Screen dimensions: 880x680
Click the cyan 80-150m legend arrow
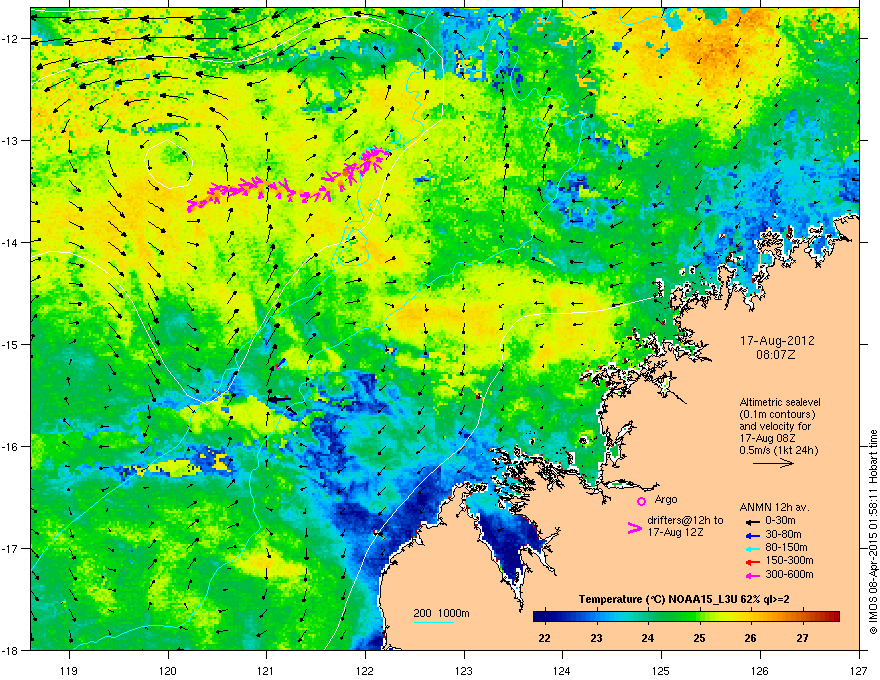(753, 548)
